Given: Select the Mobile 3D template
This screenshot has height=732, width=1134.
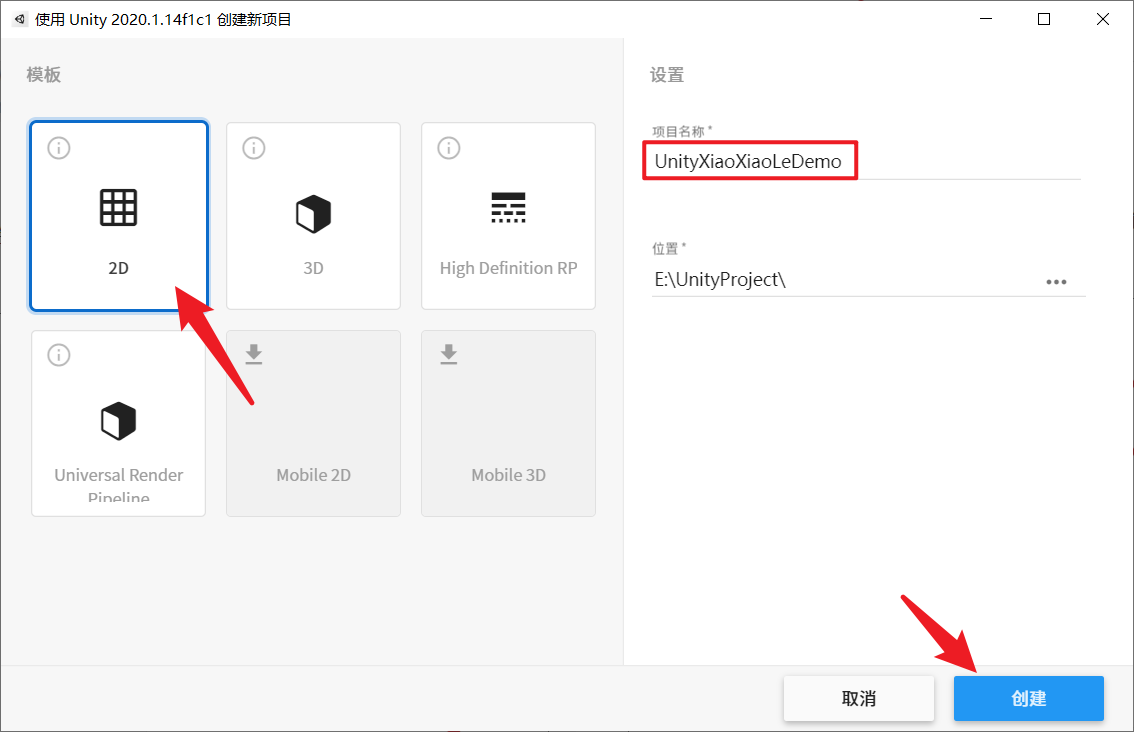Looking at the screenshot, I should click(x=508, y=423).
